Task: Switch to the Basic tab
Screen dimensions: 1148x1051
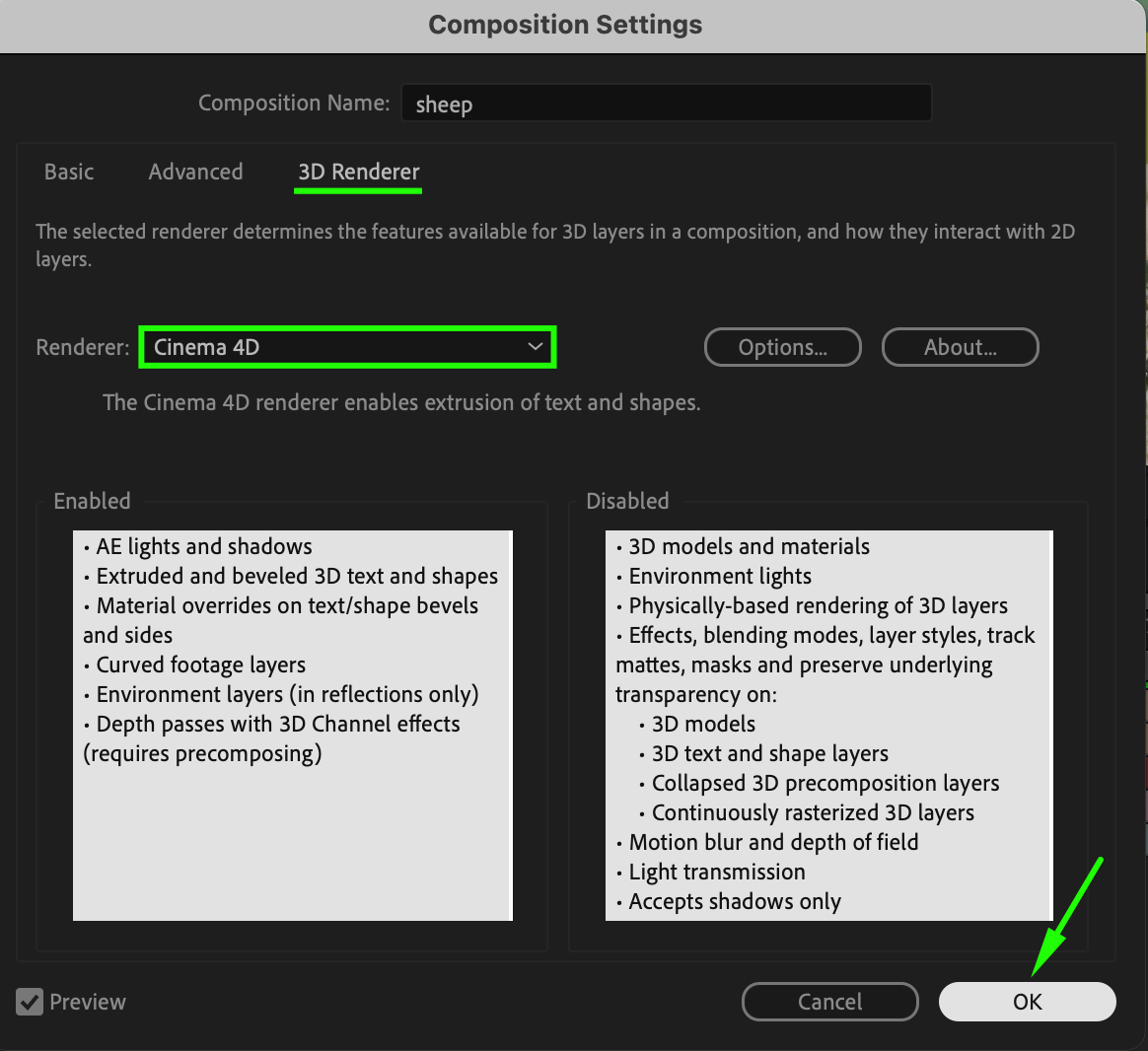Action: point(69,172)
